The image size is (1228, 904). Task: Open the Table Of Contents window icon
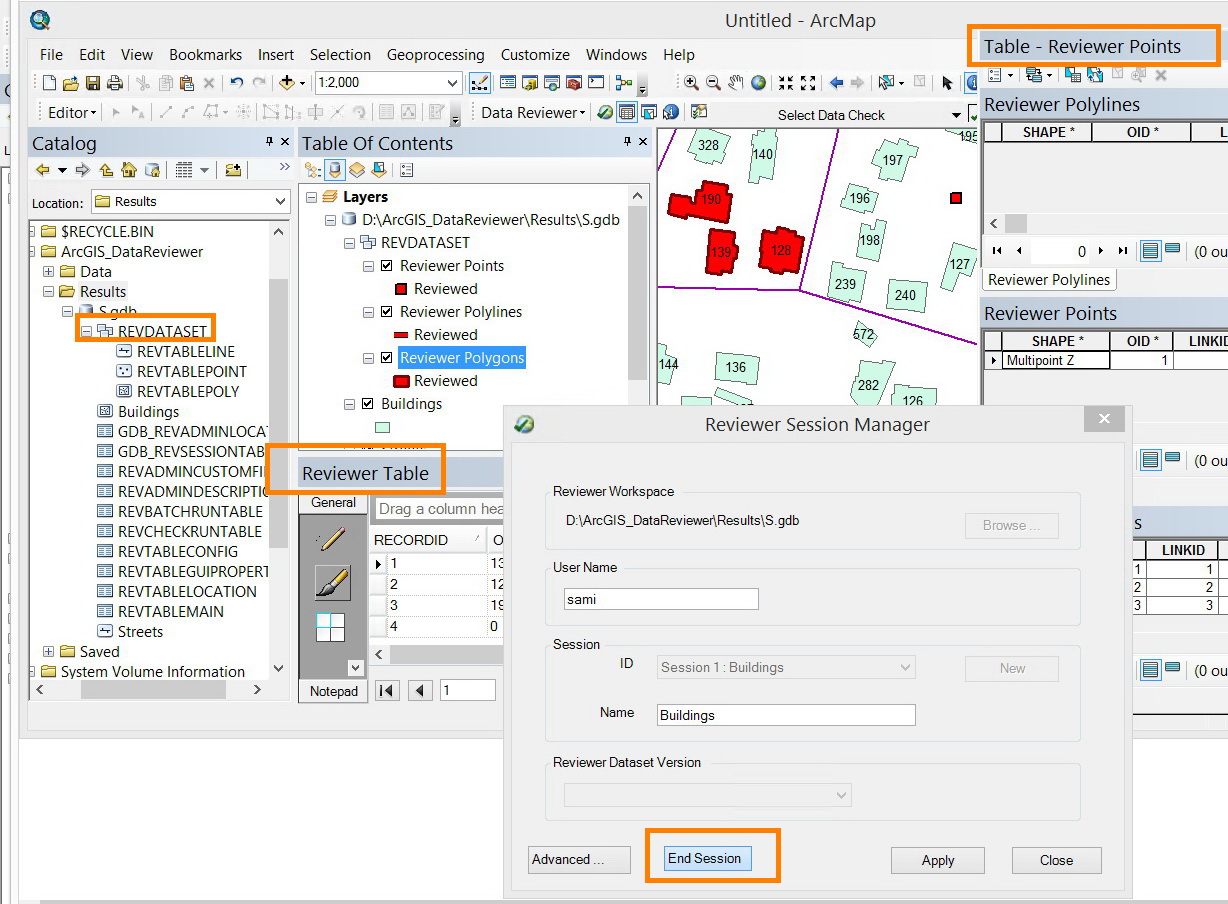507,83
